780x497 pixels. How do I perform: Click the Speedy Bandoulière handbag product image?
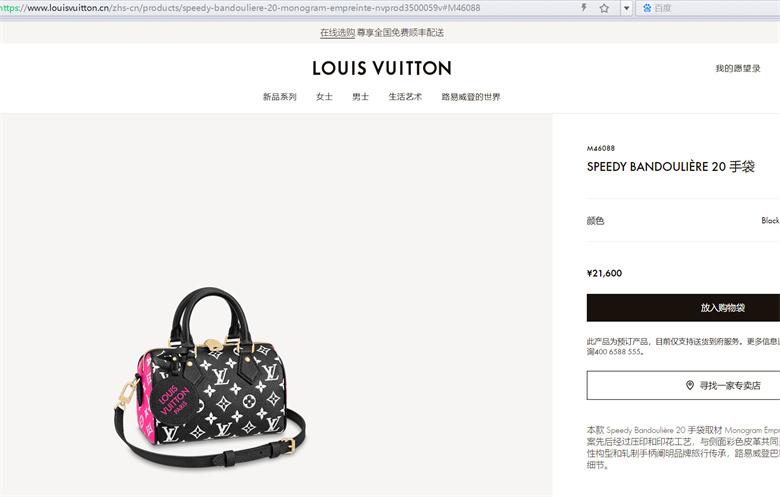point(210,377)
